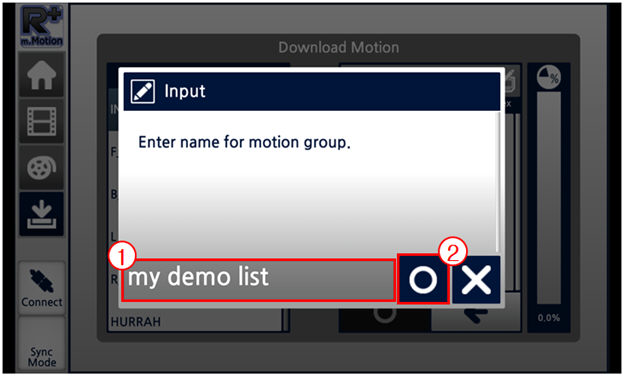Go to the Home screen icon

point(41,75)
